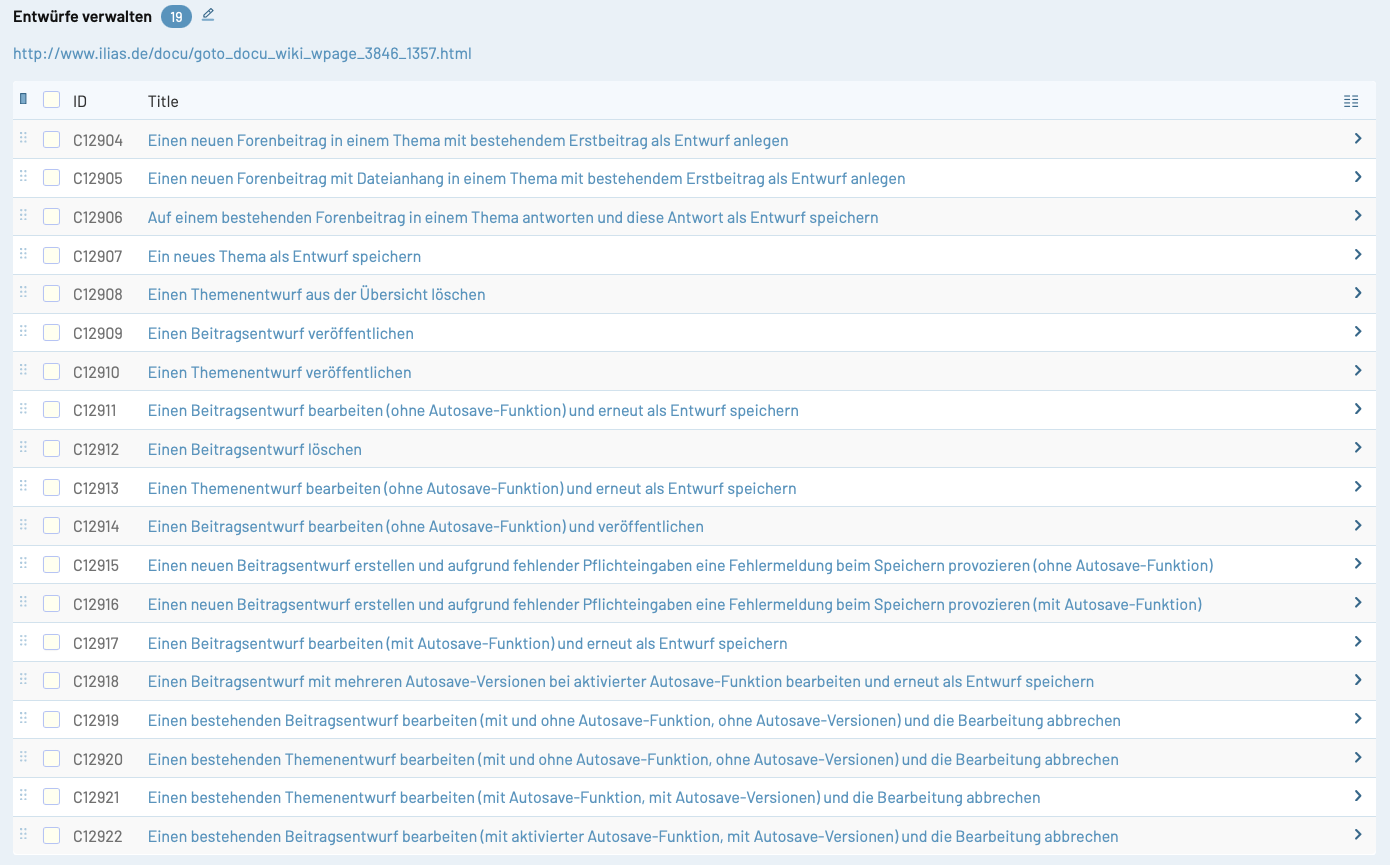
Task: Click the 19 case count badge
Action: tap(176, 17)
